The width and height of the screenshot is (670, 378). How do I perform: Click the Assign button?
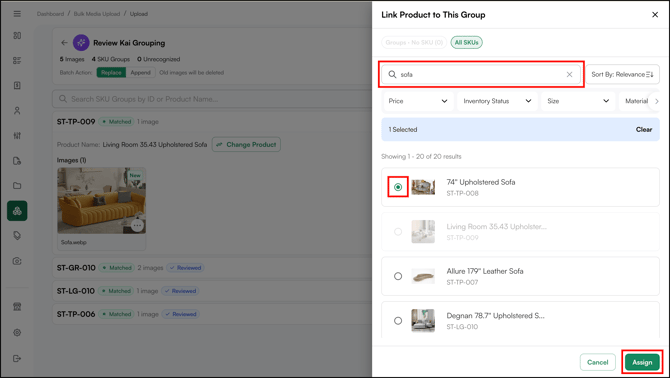pyautogui.click(x=642, y=362)
